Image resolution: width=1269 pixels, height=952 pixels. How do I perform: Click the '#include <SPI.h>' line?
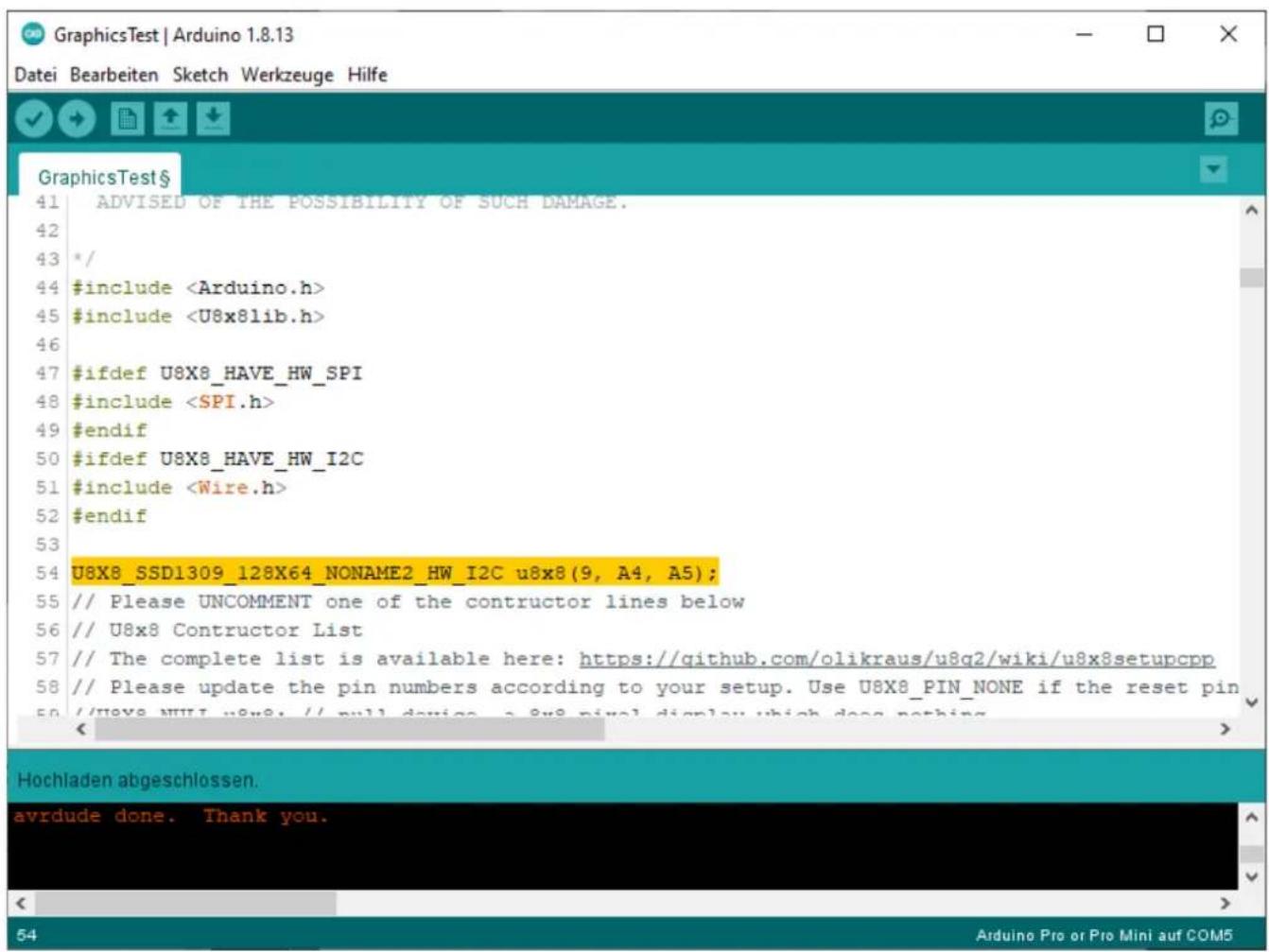pyautogui.click(x=173, y=402)
